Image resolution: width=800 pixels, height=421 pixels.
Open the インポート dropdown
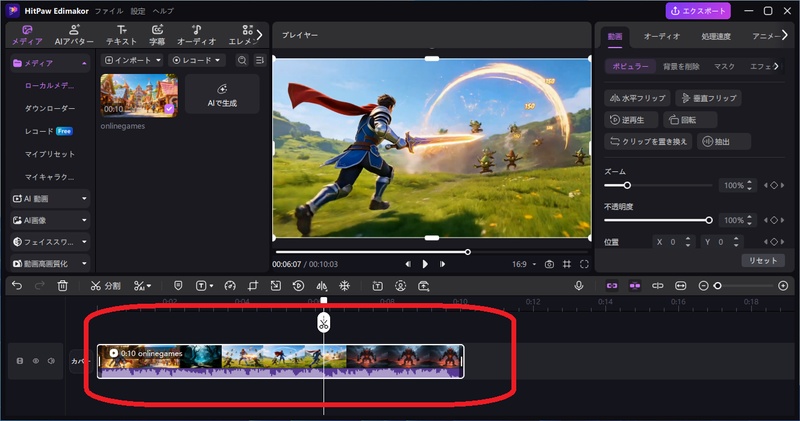[132, 60]
